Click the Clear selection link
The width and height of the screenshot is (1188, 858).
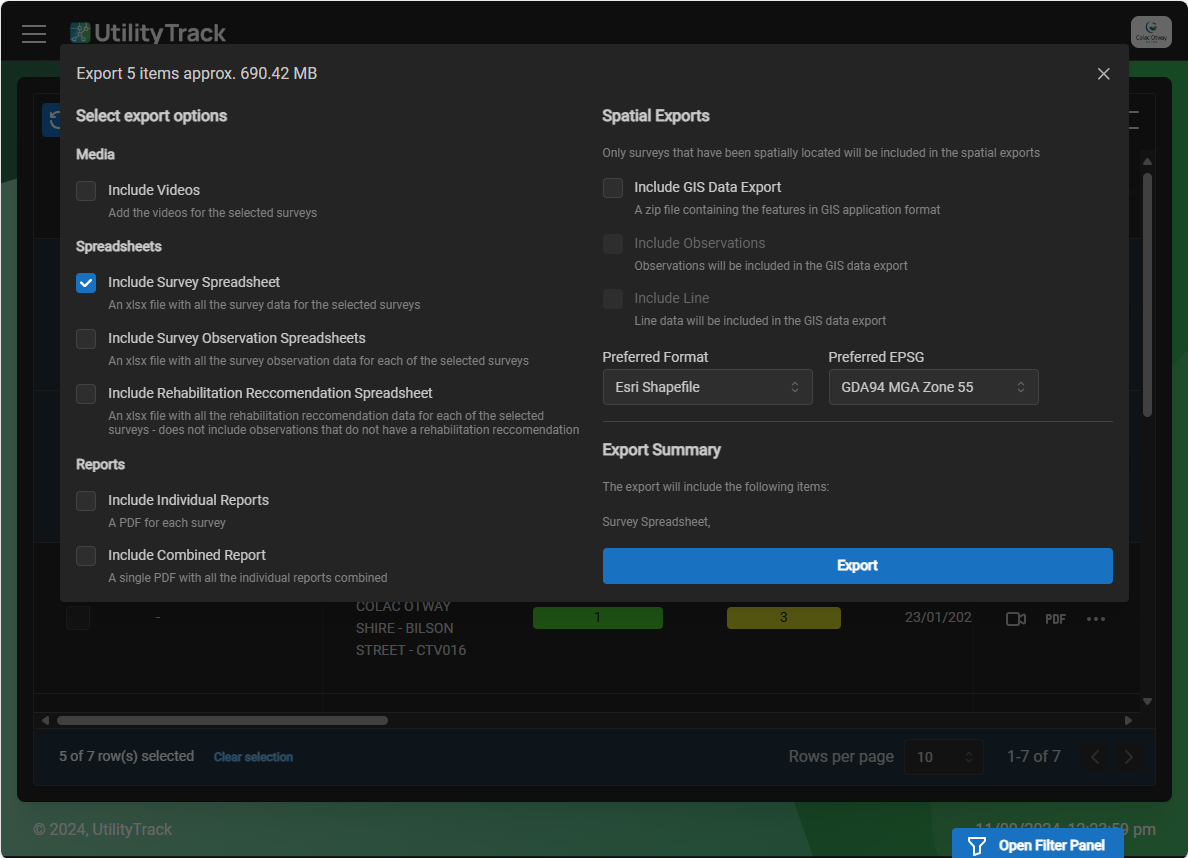[x=253, y=757]
